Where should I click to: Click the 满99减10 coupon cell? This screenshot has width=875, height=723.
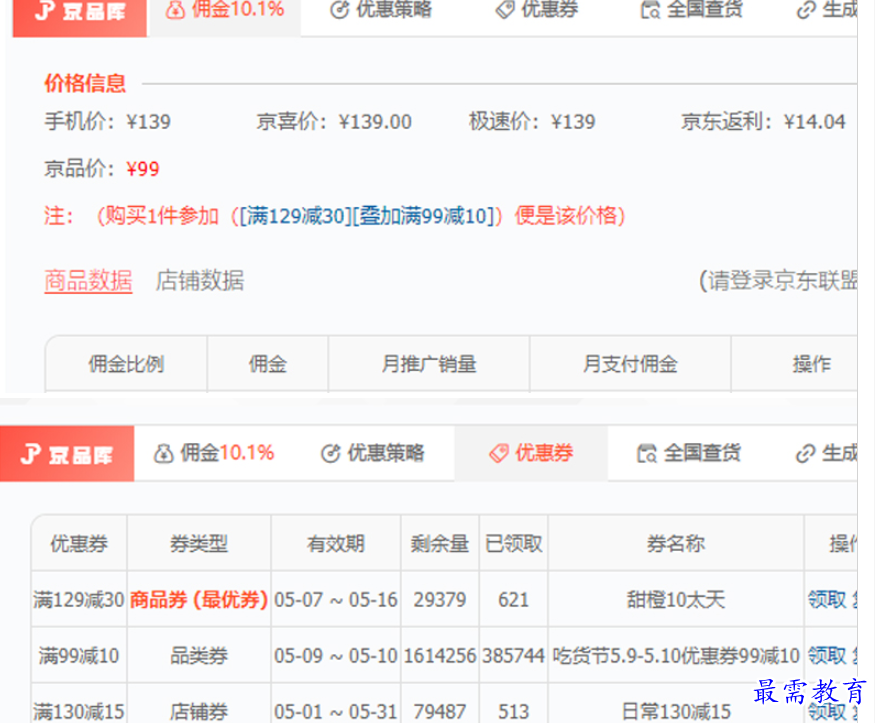(79, 655)
